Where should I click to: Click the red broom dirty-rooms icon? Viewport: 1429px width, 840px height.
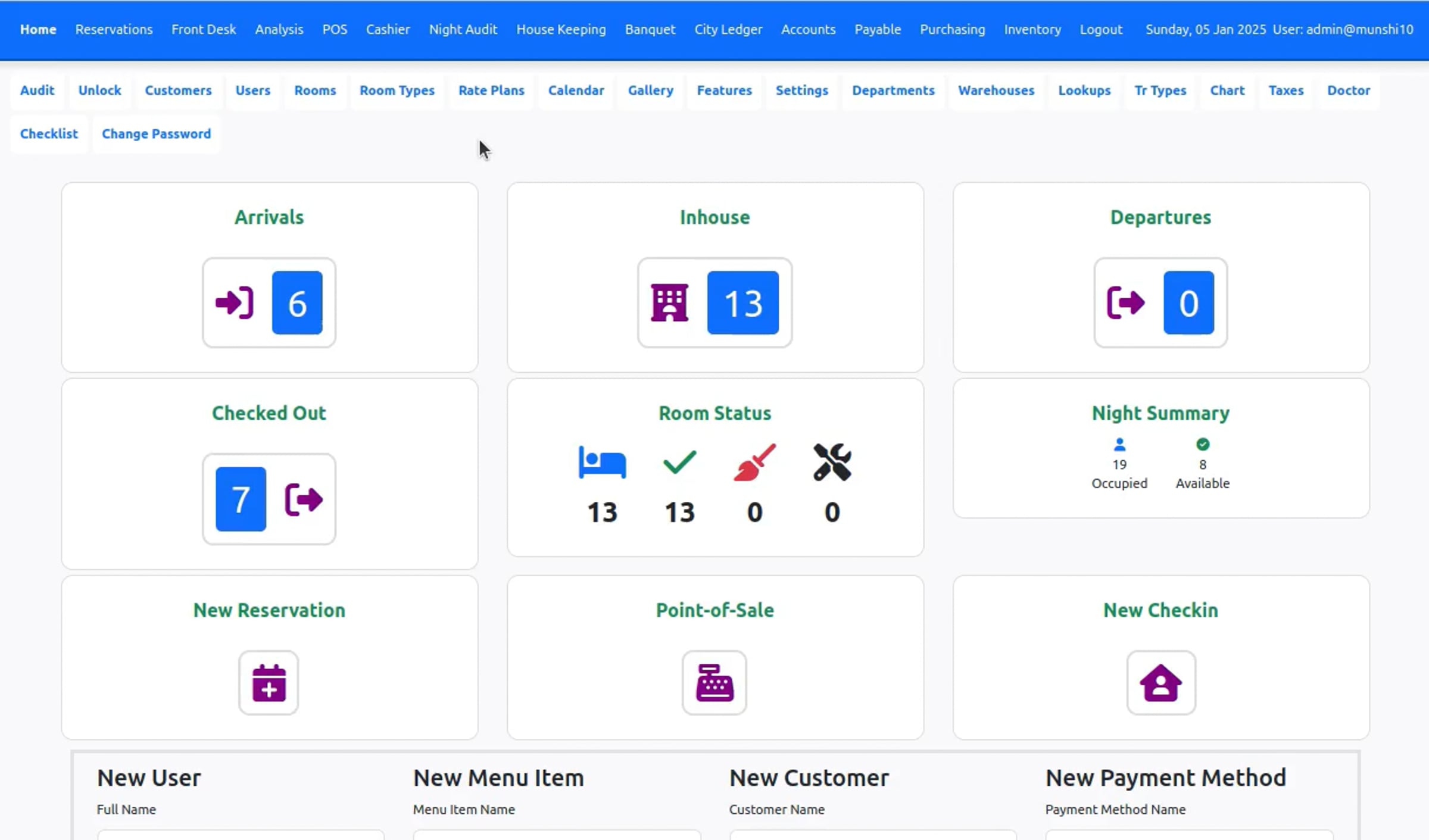[754, 462]
